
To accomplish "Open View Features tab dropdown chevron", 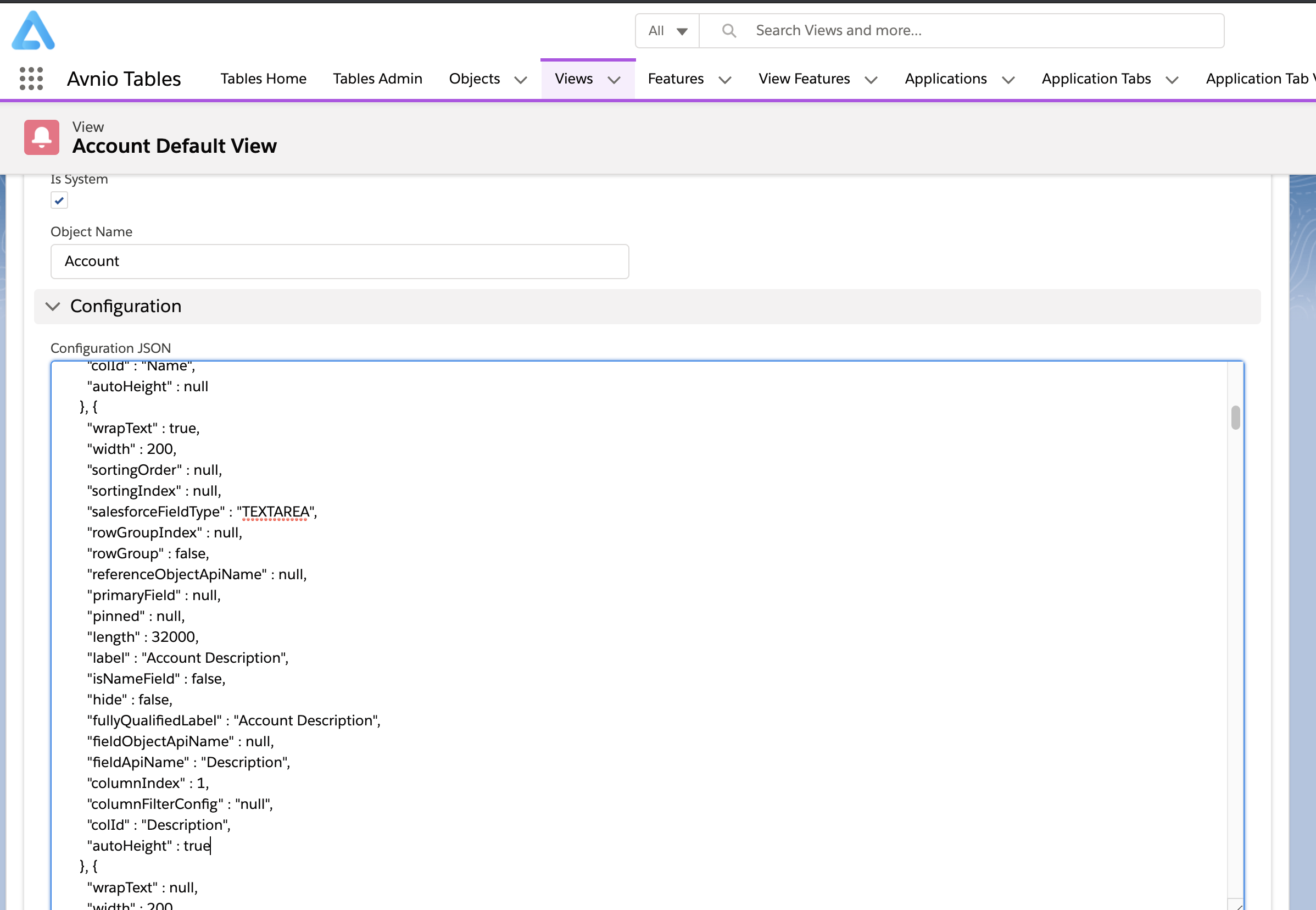I will pos(871,80).
